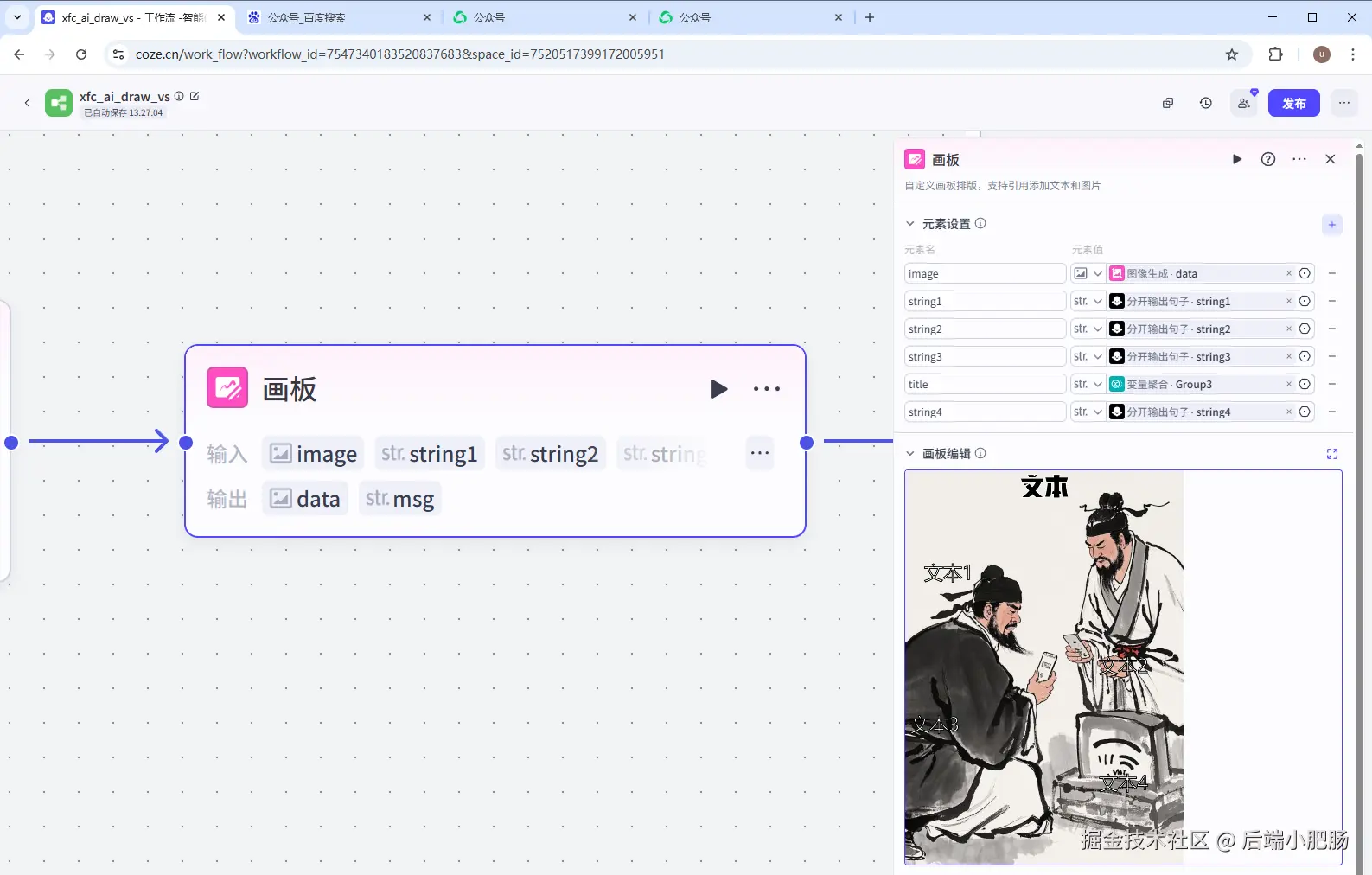
Task: Open the collaborators icon in header
Action: [x=1244, y=103]
